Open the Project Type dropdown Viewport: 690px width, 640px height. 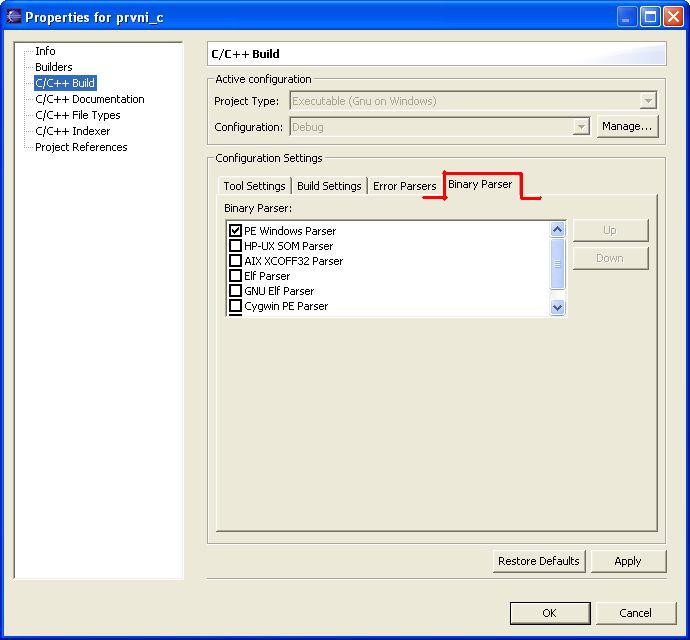(x=648, y=101)
